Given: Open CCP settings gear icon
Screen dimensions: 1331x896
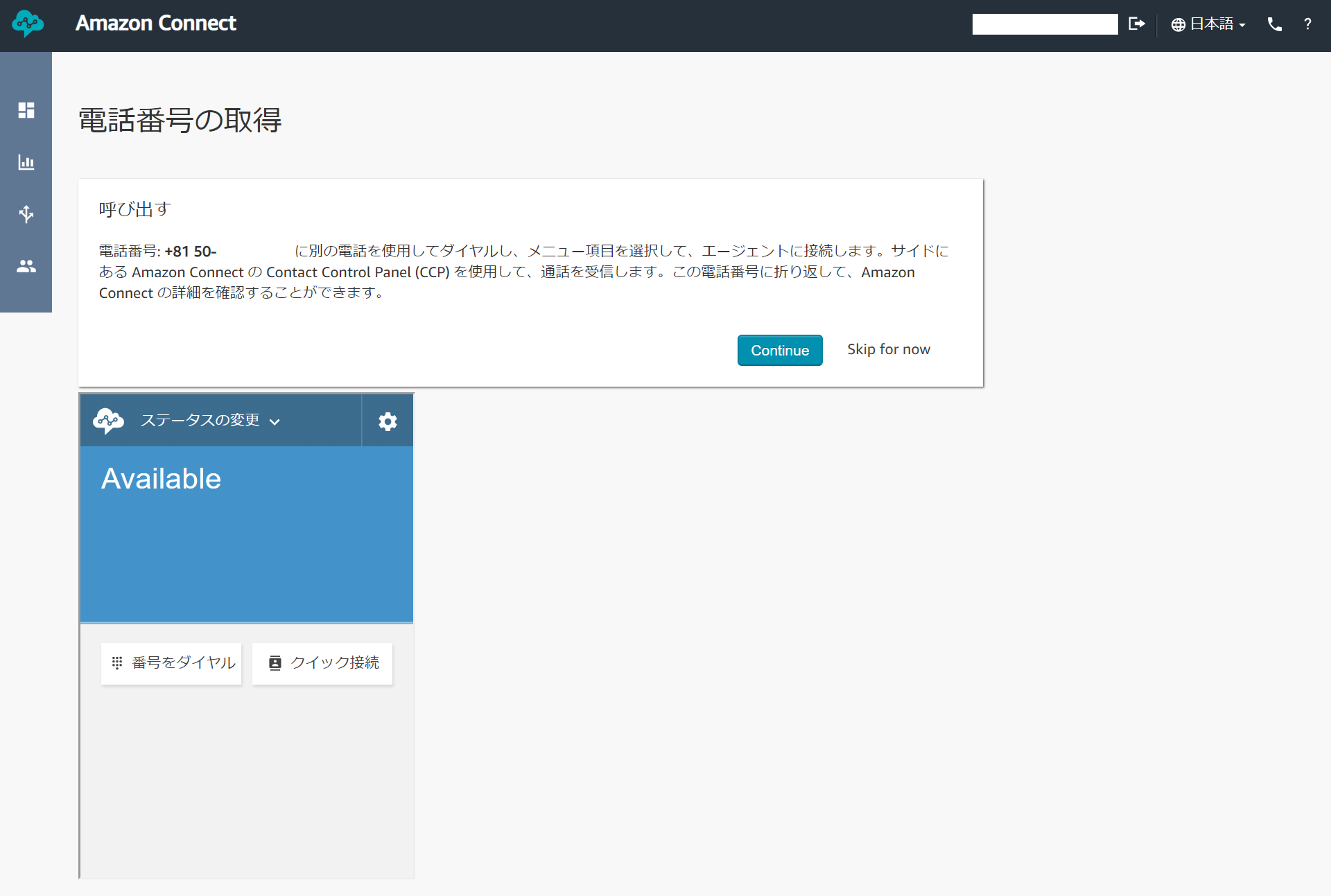Looking at the screenshot, I should pyautogui.click(x=388, y=421).
